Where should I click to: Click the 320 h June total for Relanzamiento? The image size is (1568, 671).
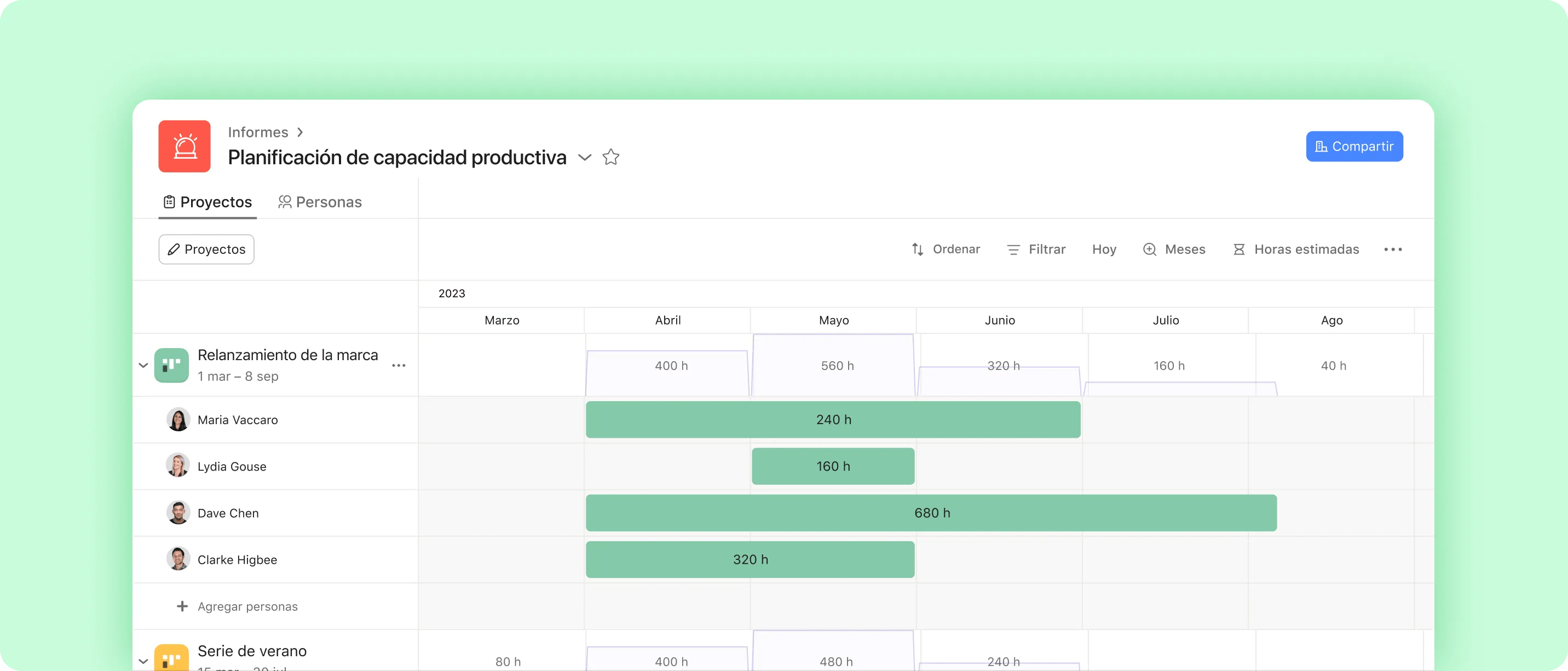click(1003, 366)
